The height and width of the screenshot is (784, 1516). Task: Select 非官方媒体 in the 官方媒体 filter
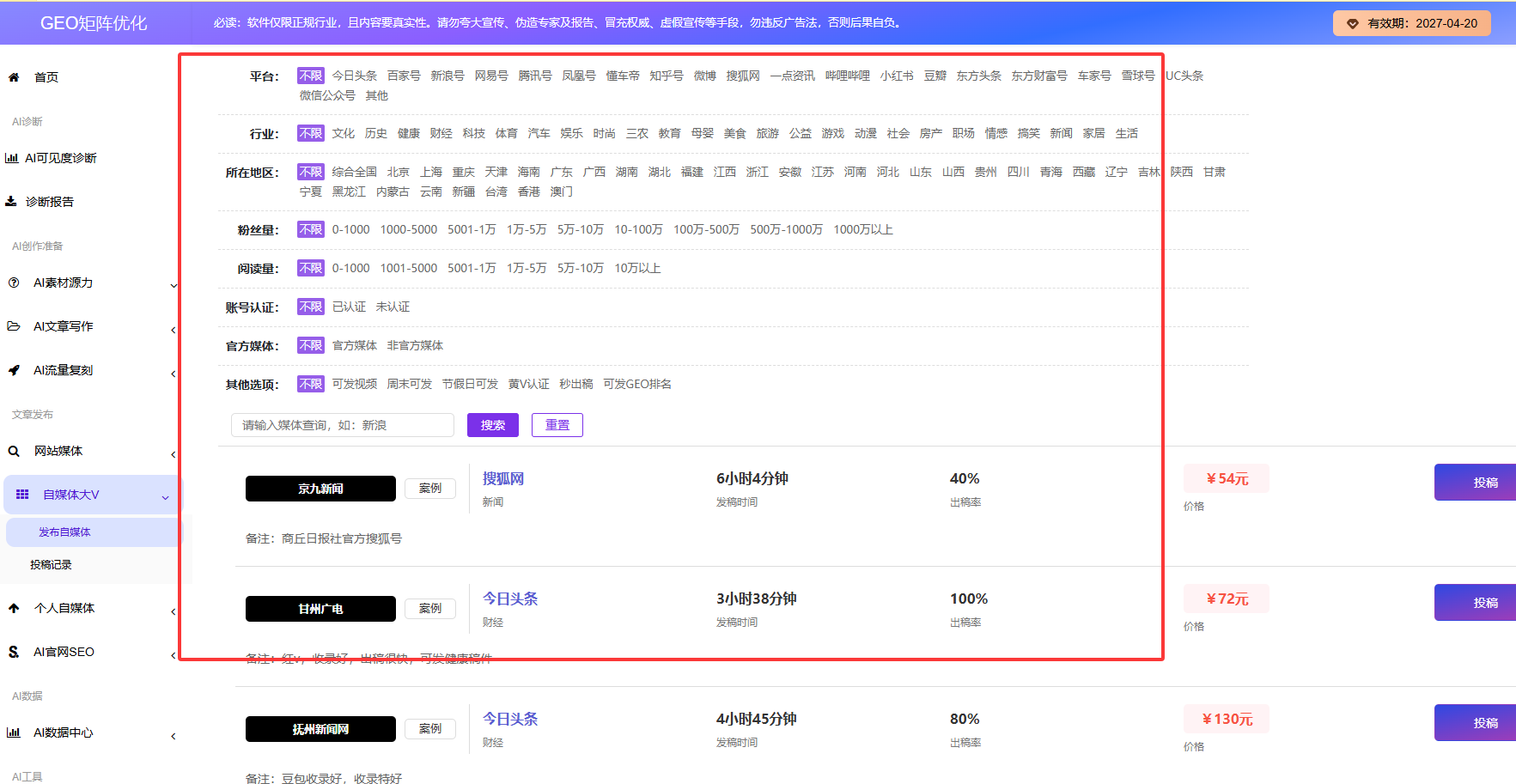coord(415,345)
